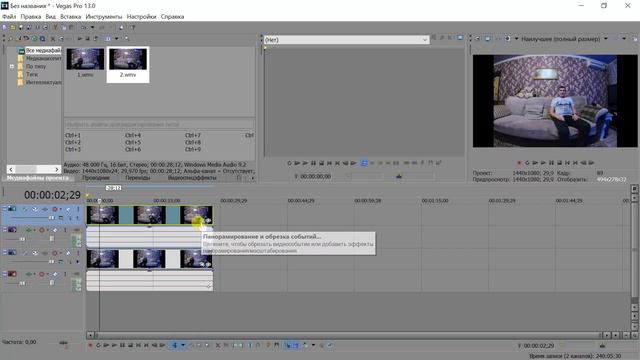Click the tag search input field
640x360 pixels.
pyautogui.click(x=159, y=124)
